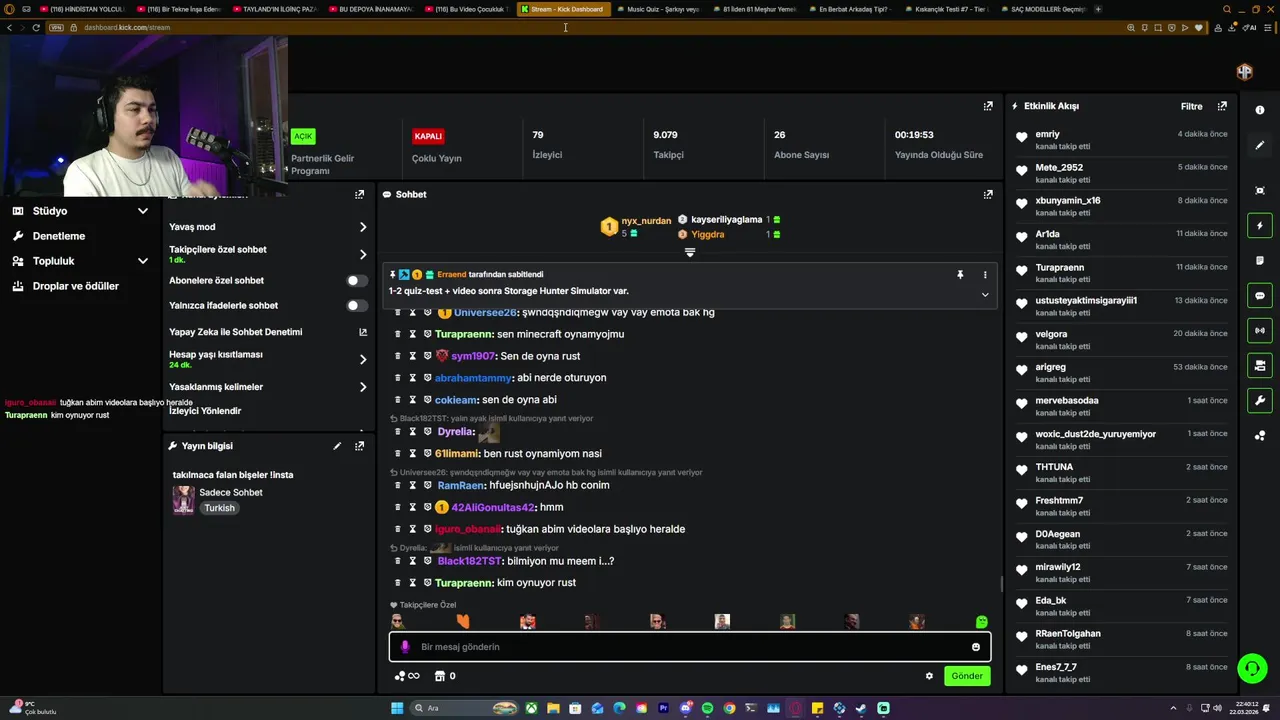Pop out the Etkinlik Akışı panel

[x=1222, y=106]
